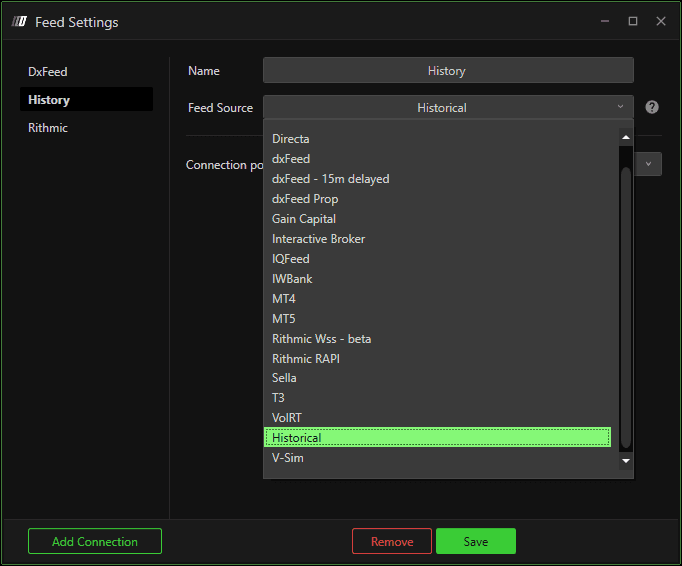Select Rithmic connection in sidebar

pos(86,128)
